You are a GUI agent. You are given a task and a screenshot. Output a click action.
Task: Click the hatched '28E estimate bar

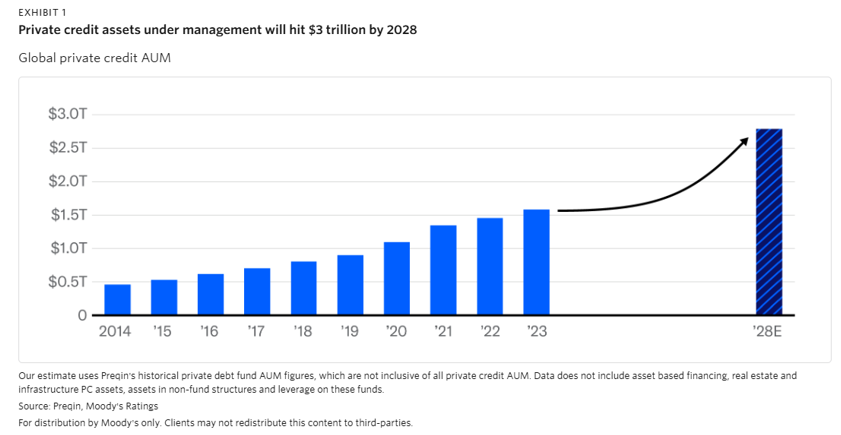coord(768,222)
